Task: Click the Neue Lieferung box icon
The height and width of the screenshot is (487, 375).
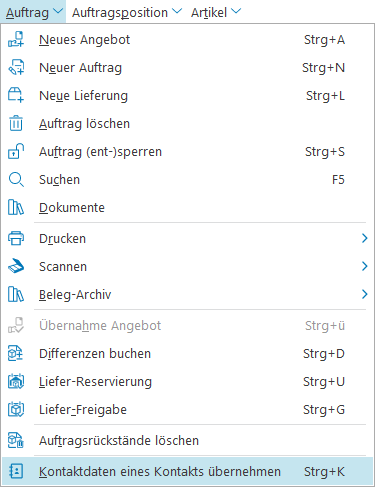Action: (x=16, y=95)
